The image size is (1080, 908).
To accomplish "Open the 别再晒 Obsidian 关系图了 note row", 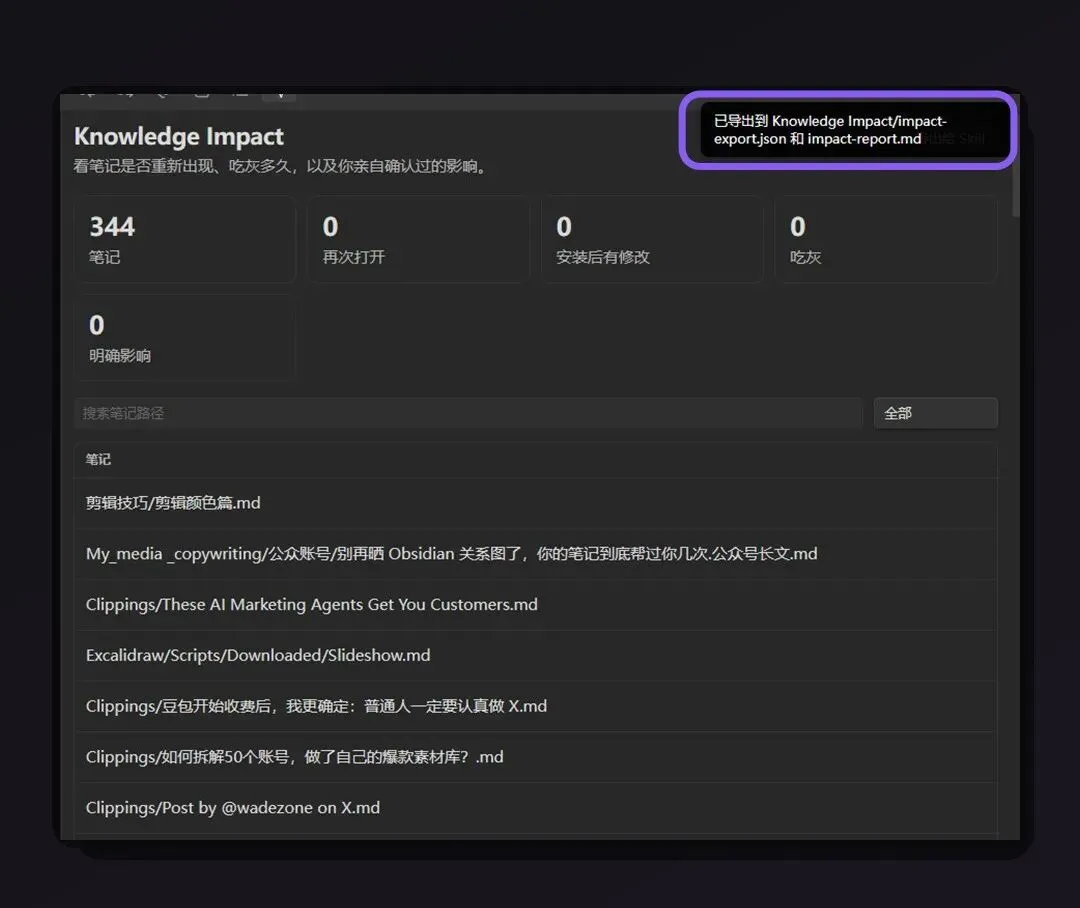I will [x=536, y=554].
